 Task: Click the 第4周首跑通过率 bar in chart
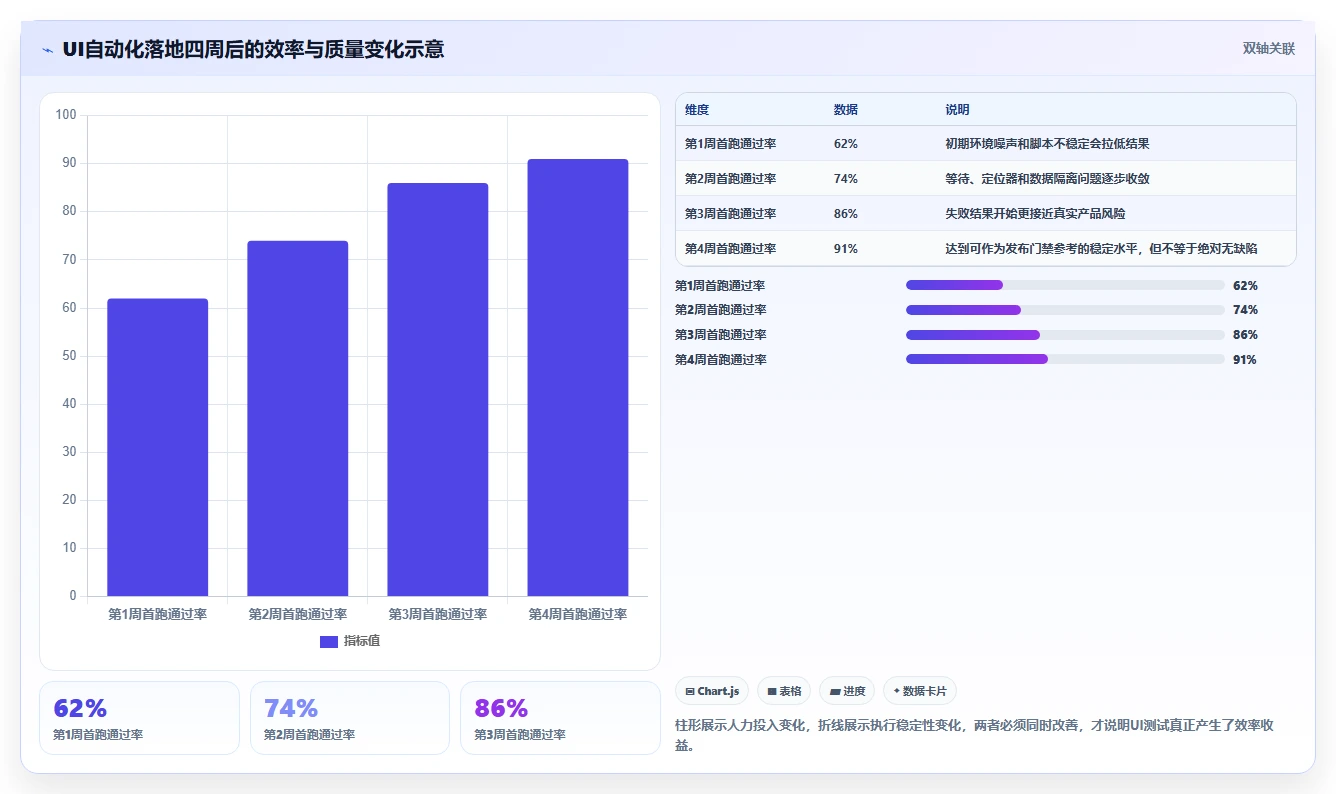(x=578, y=378)
